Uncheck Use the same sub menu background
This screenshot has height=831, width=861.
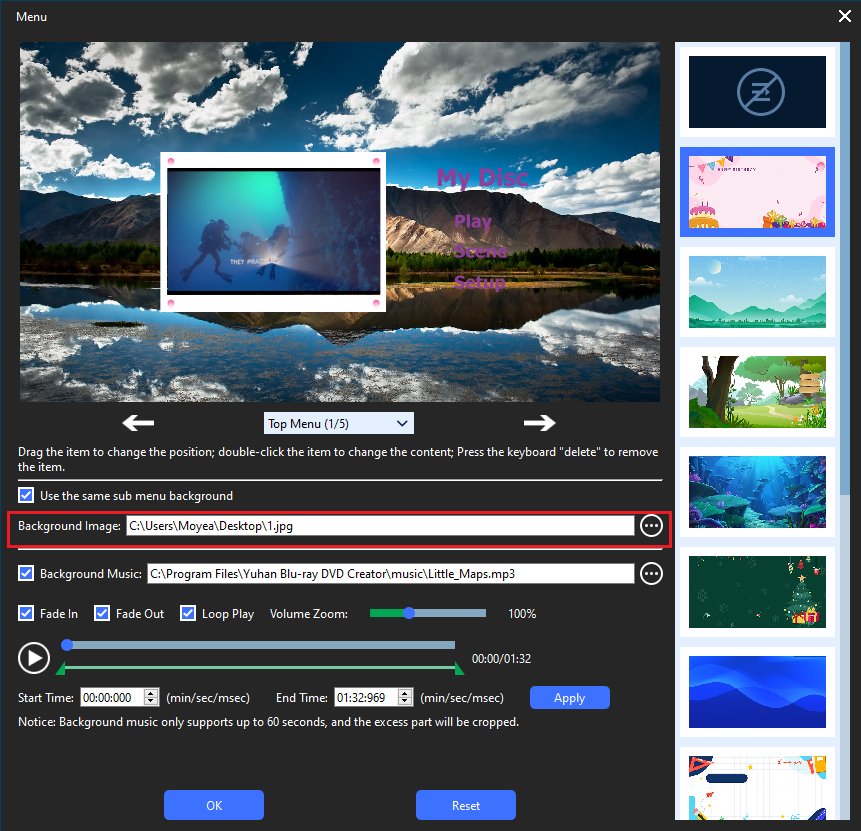tap(26, 496)
